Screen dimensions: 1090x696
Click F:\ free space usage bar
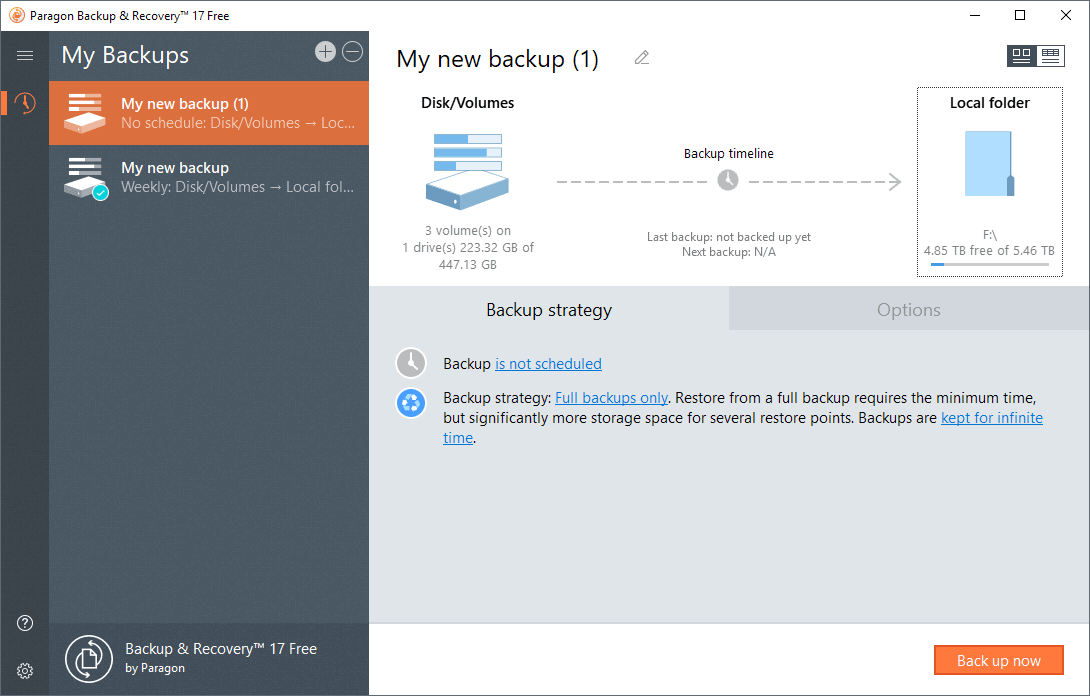(x=989, y=264)
